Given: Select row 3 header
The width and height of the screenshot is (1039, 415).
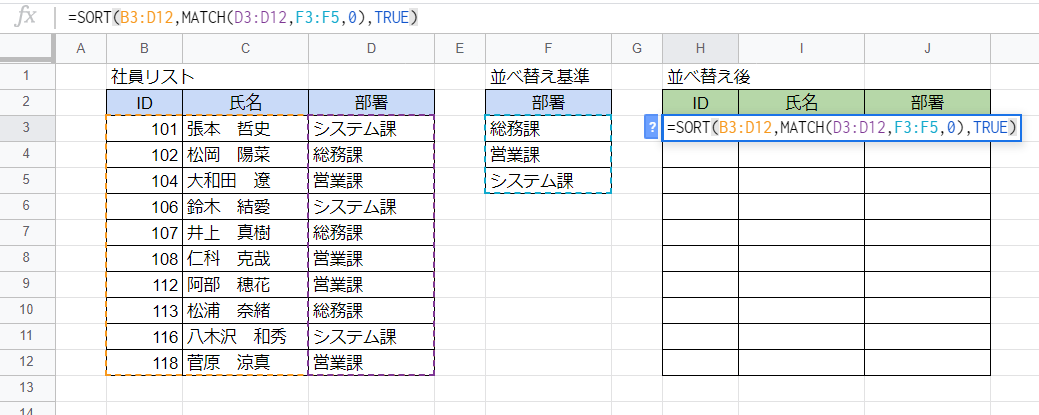Looking at the screenshot, I should click(27, 128).
